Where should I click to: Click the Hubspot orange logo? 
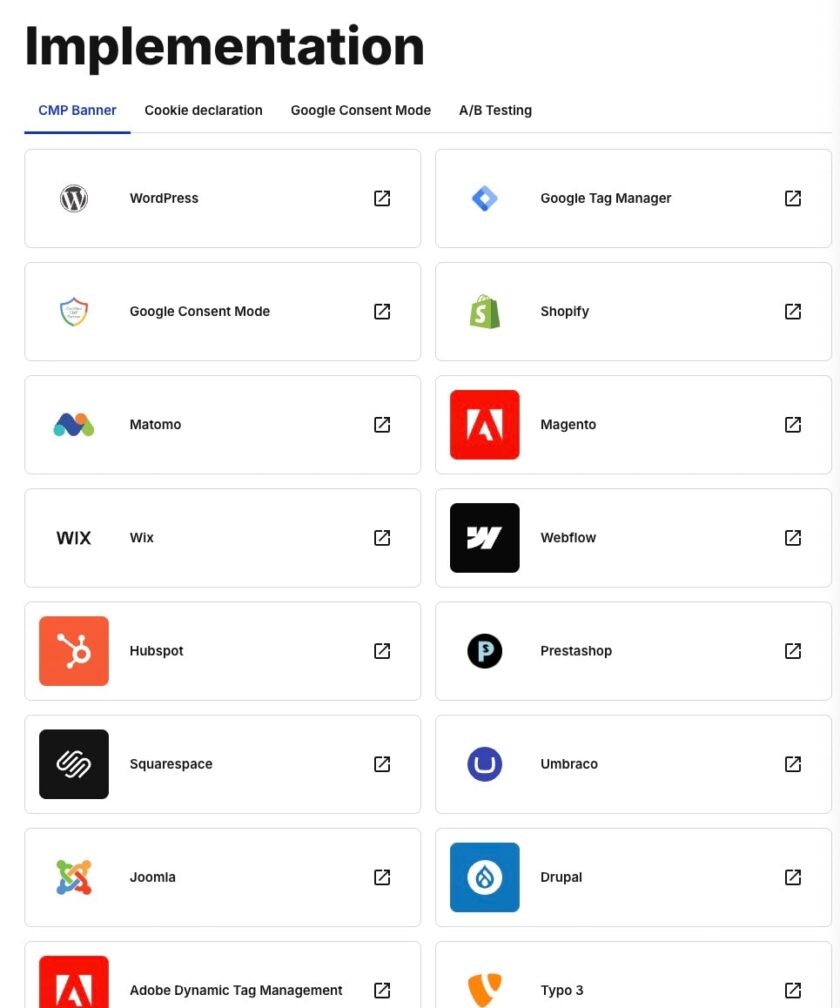pos(74,651)
